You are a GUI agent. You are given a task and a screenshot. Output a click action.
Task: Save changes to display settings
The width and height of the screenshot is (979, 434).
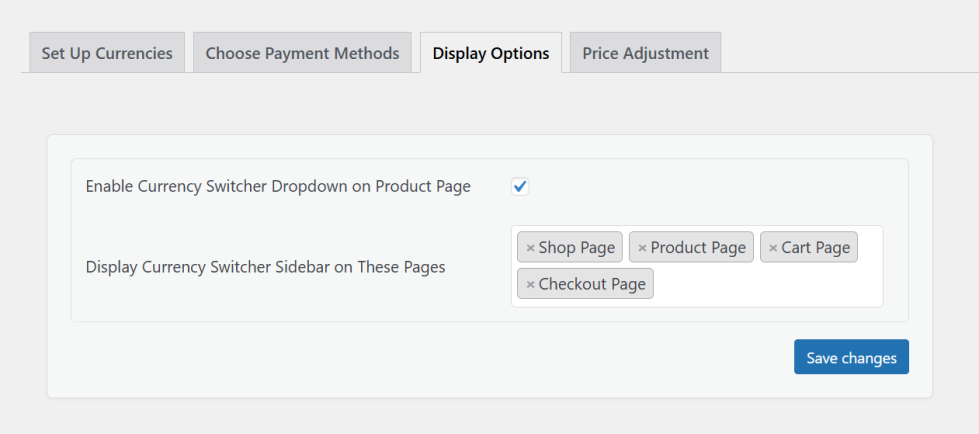[851, 357]
